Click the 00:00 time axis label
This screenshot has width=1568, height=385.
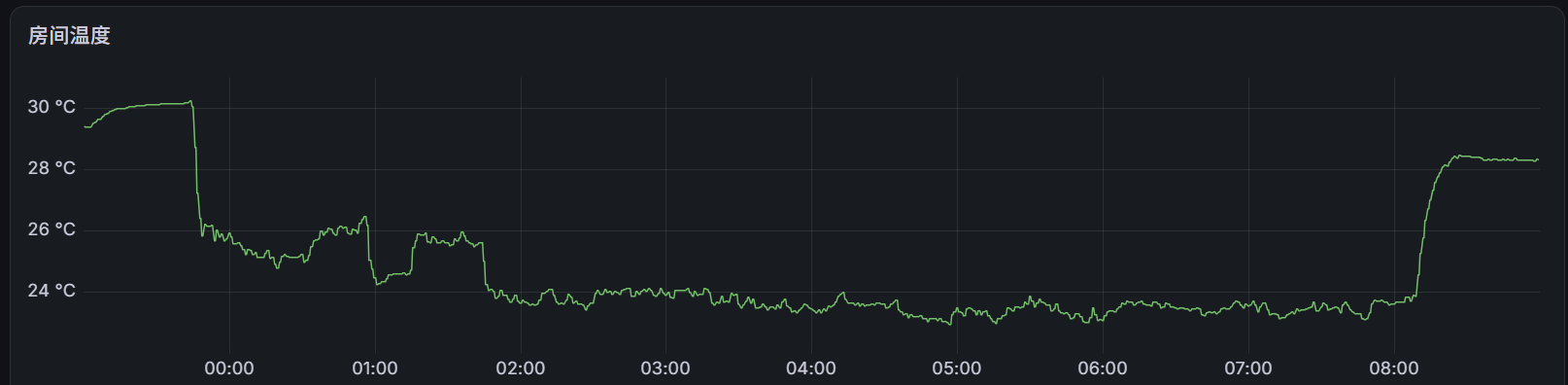(x=229, y=368)
